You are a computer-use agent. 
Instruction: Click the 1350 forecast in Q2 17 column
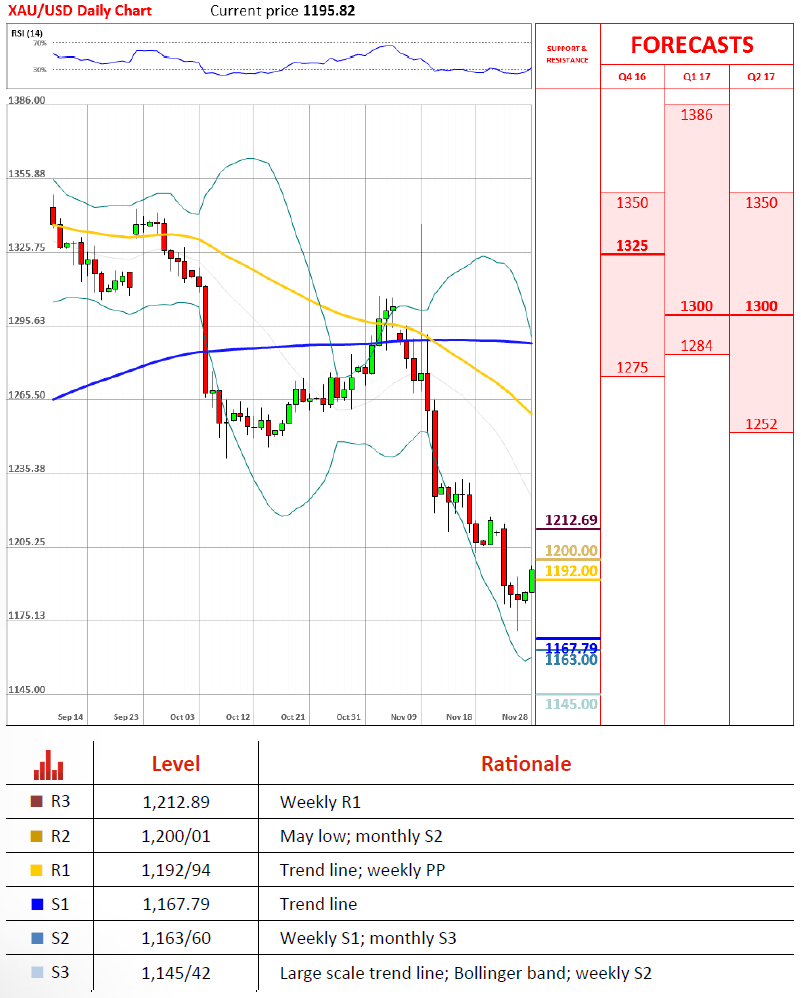(x=762, y=203)
